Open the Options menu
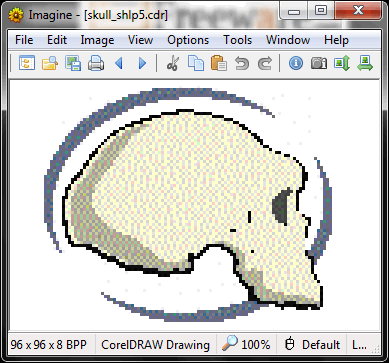 coord(188,40)
